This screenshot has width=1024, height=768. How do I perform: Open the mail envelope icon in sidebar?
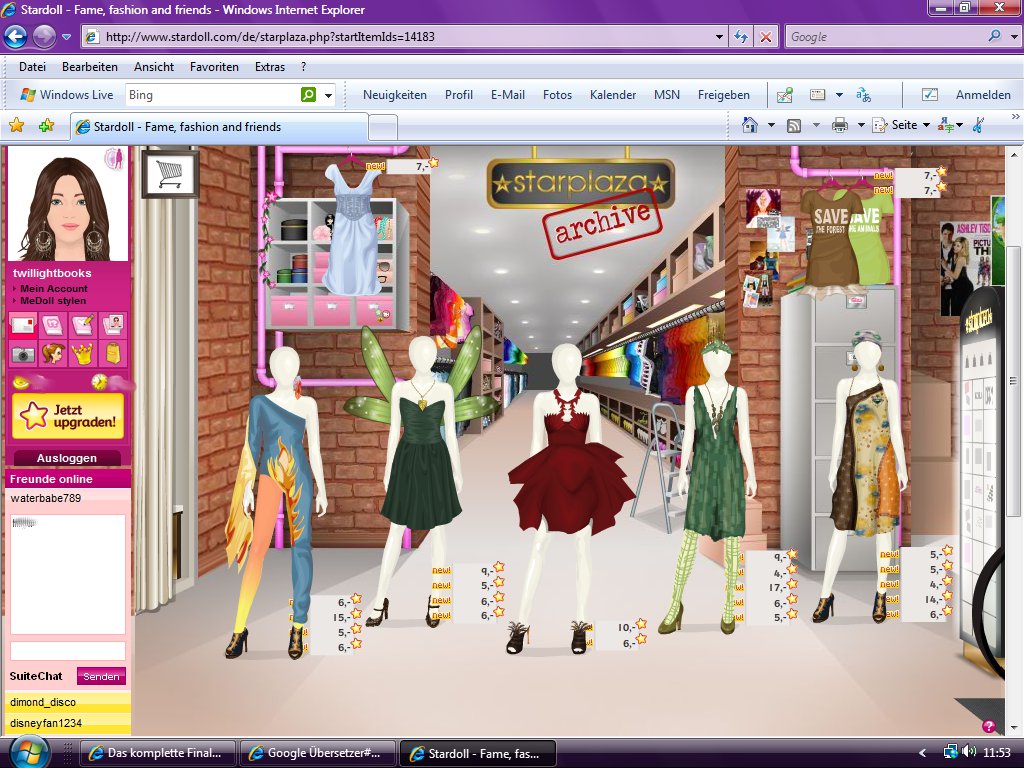coord(23,325)
